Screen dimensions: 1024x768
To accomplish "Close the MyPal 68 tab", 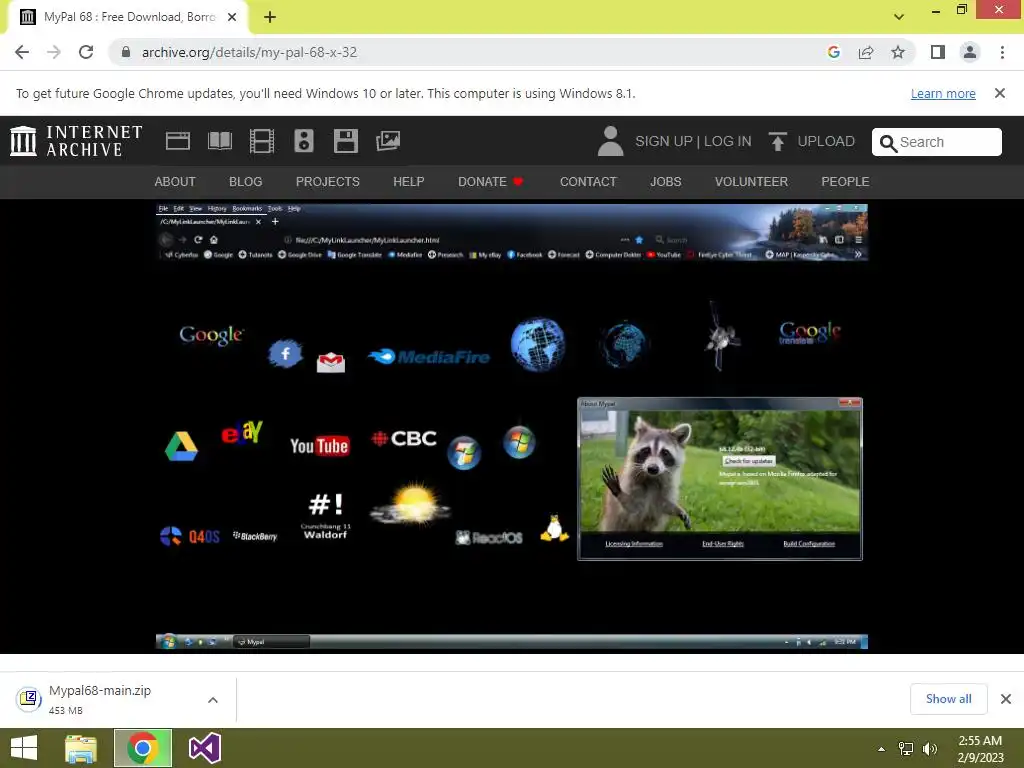I will tap(232, 17).
